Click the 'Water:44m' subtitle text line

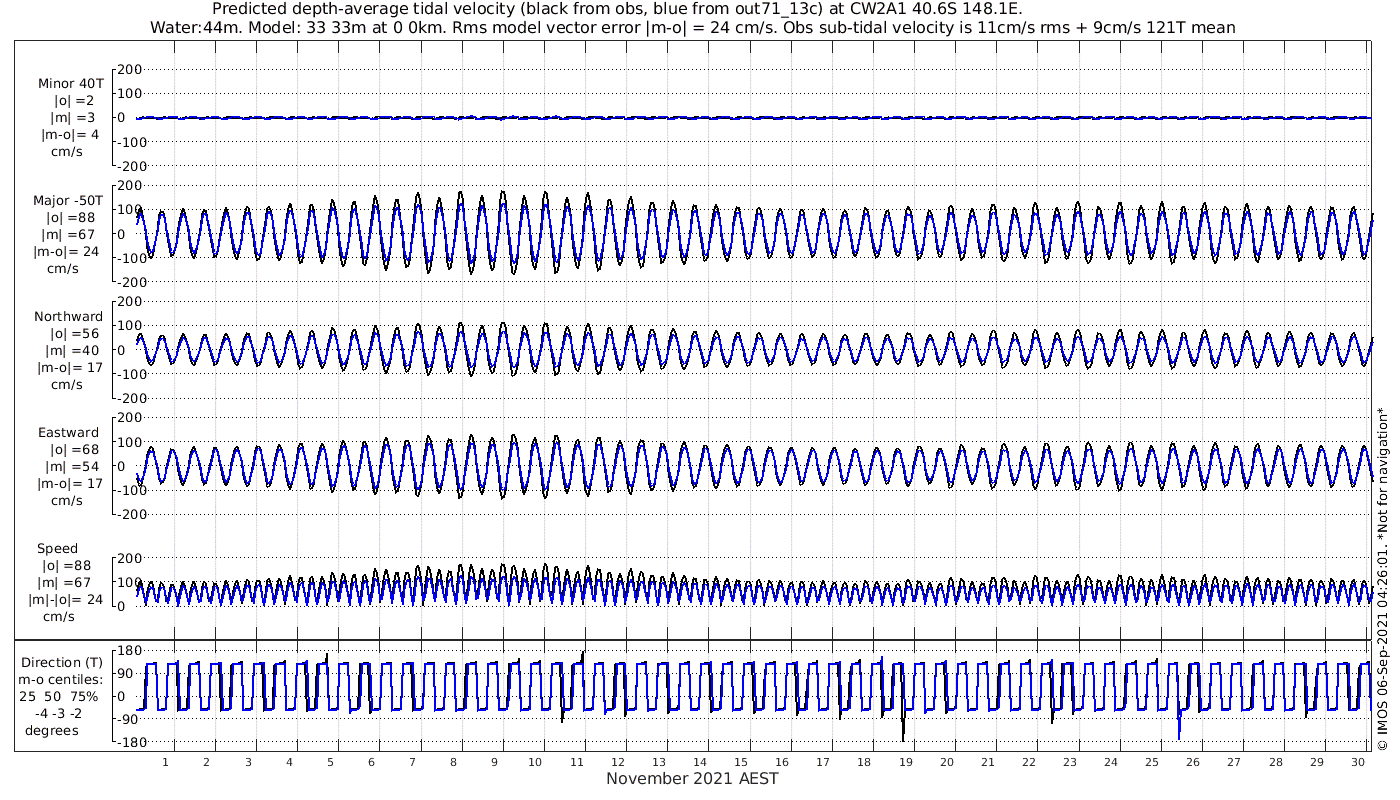click(692, 27)
